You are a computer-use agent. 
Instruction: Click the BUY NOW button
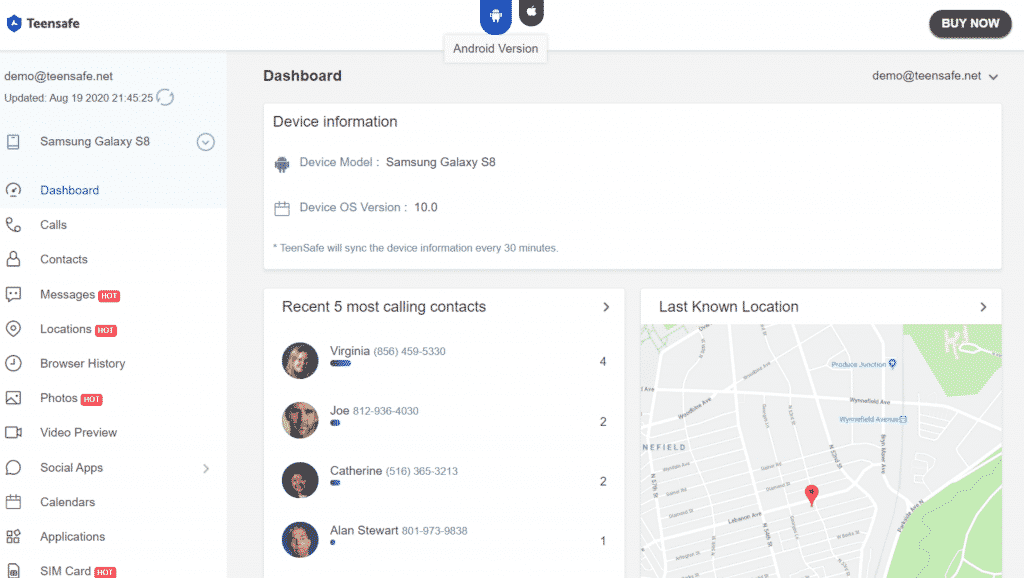tap(970, 23)
